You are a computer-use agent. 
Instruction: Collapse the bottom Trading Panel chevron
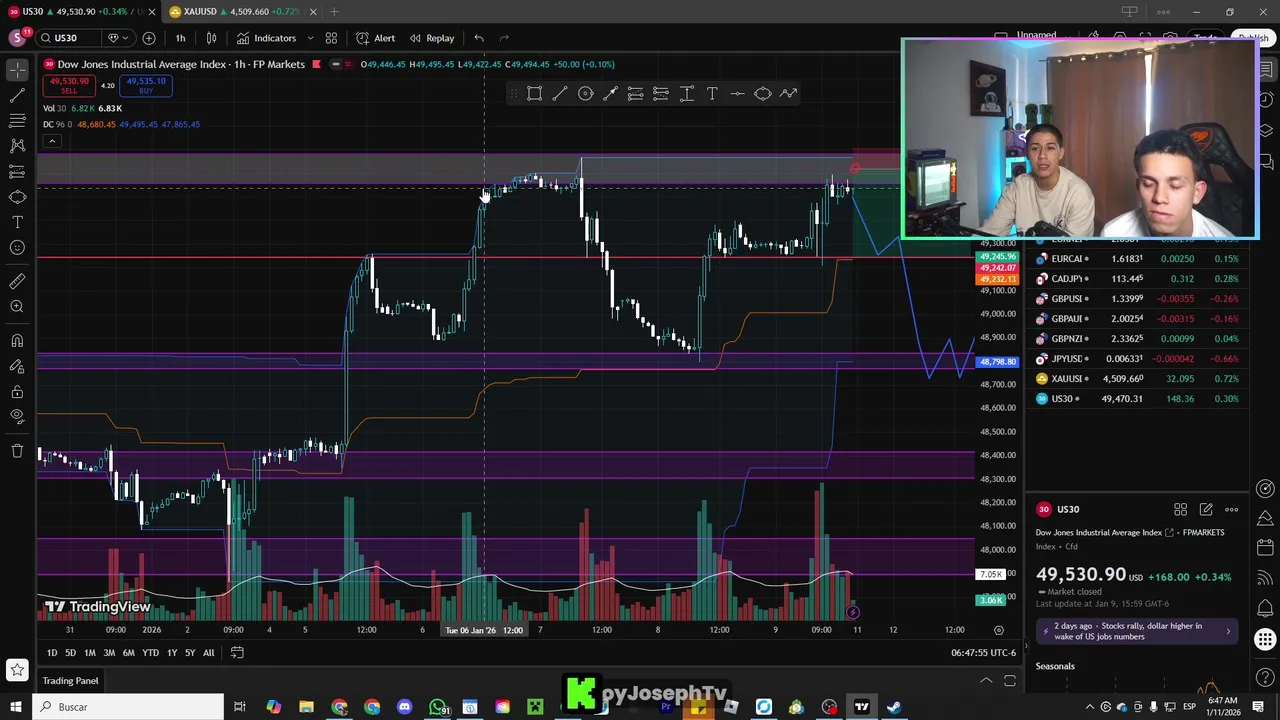pos(986,681)
